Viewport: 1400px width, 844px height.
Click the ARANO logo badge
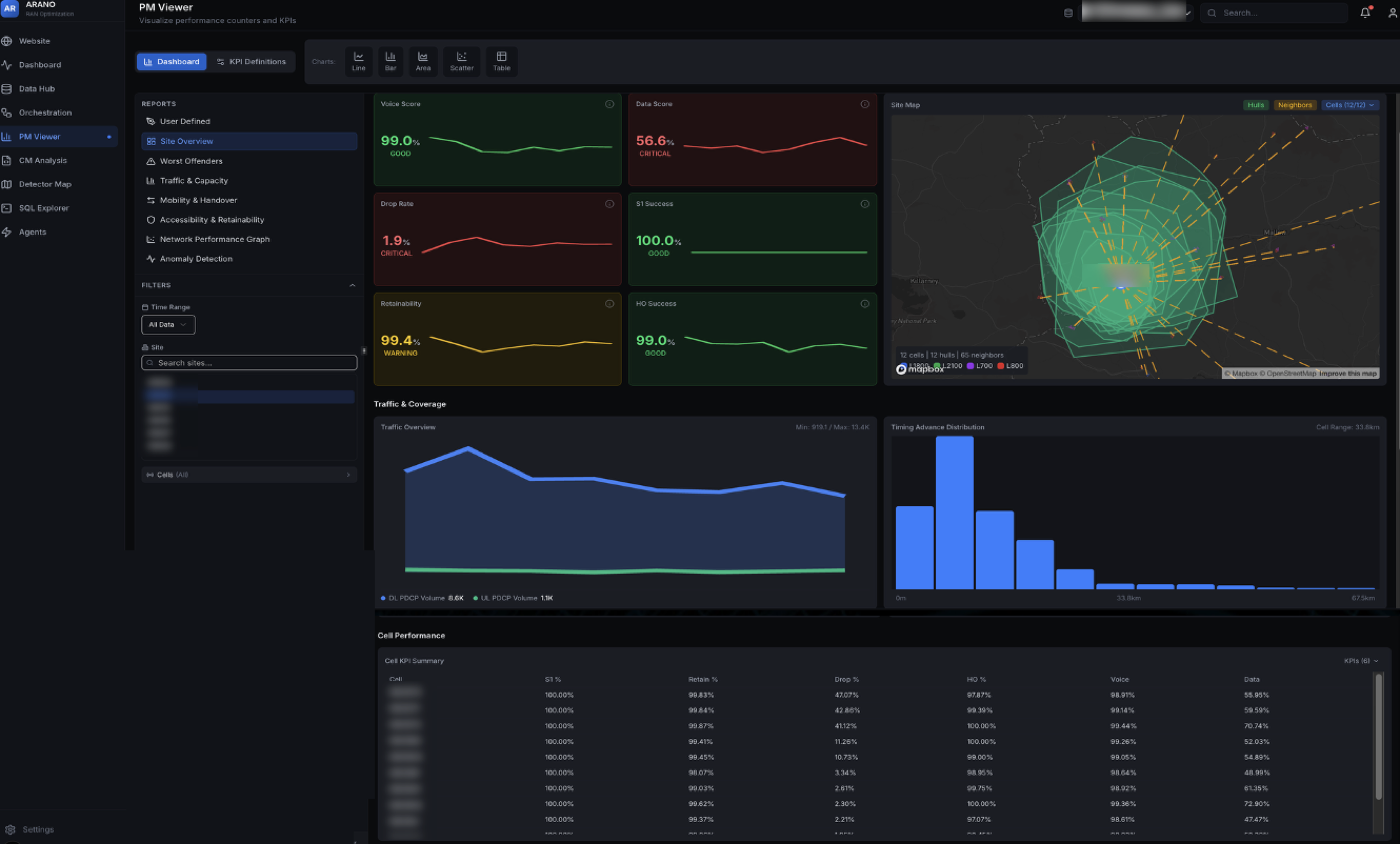tap(10, 8)
